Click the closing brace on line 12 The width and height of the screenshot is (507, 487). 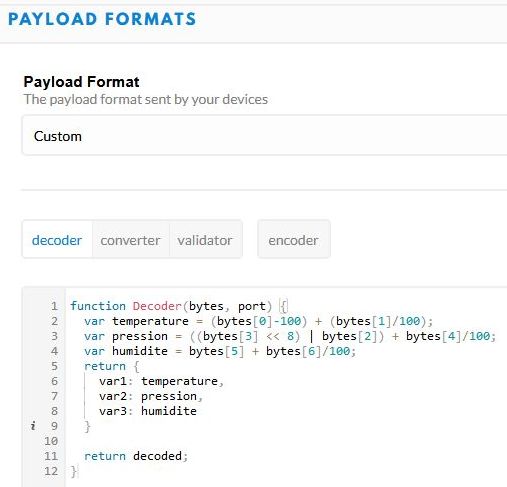pos(74,471)
